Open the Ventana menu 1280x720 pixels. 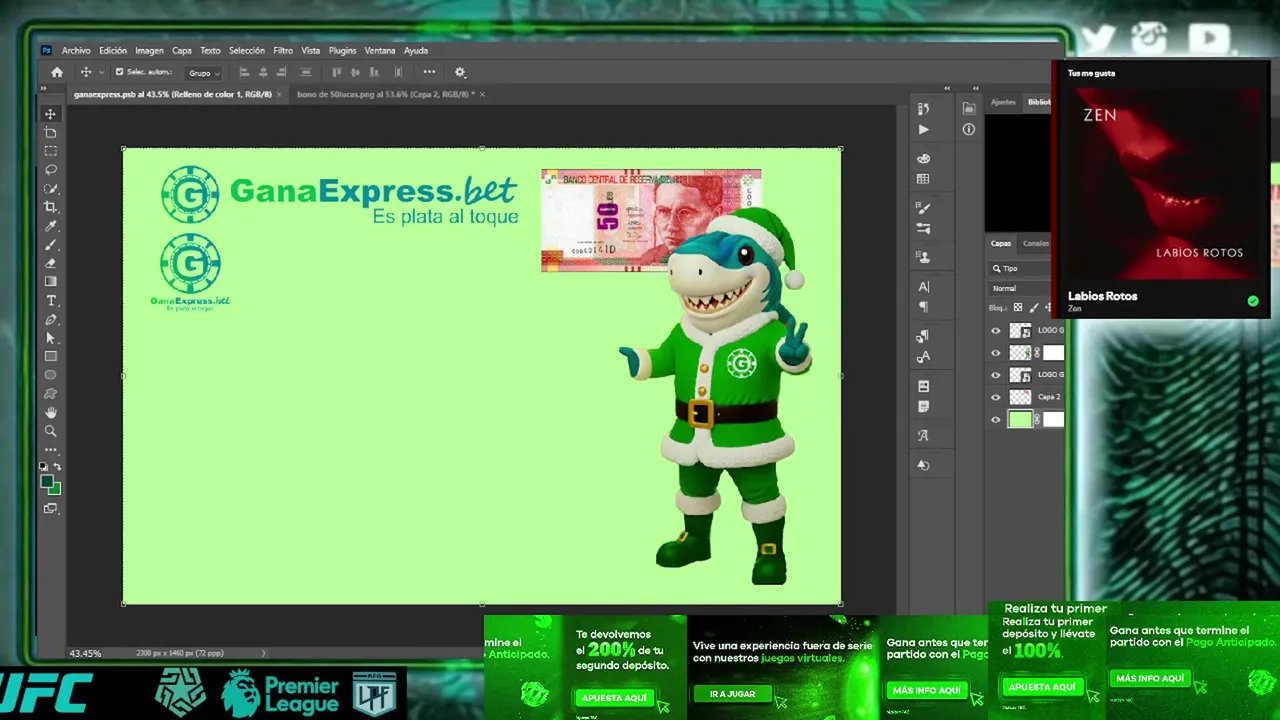pos(380,51)
